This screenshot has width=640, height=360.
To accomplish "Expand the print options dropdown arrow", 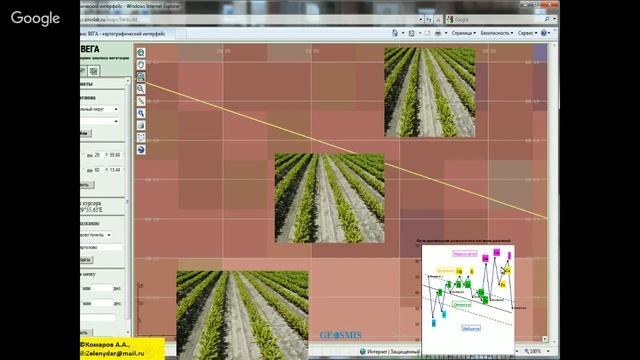I will coord(446,33).
